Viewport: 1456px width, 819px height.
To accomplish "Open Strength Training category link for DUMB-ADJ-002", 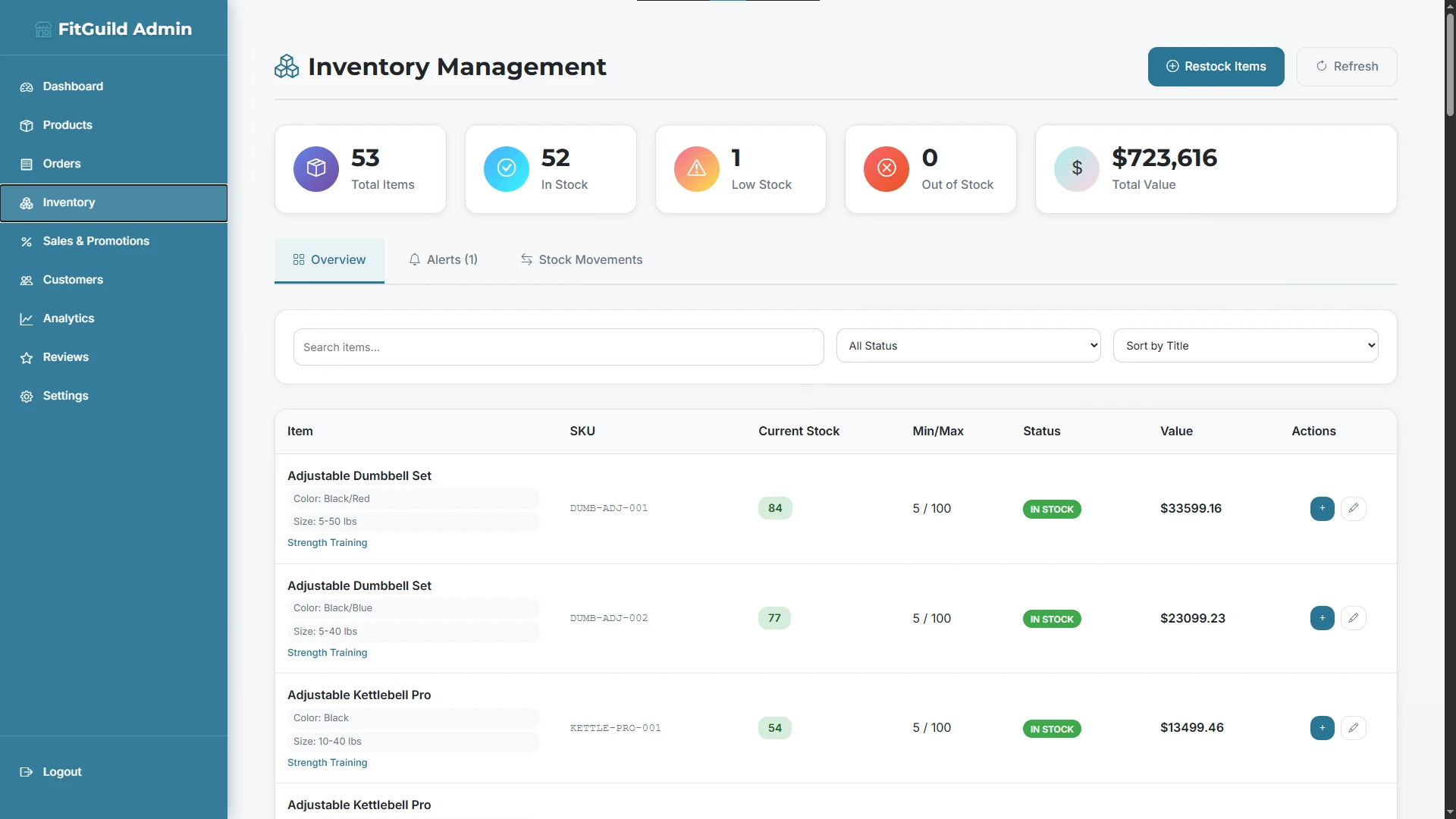I will pyautogui.click(x=327, y=653).
